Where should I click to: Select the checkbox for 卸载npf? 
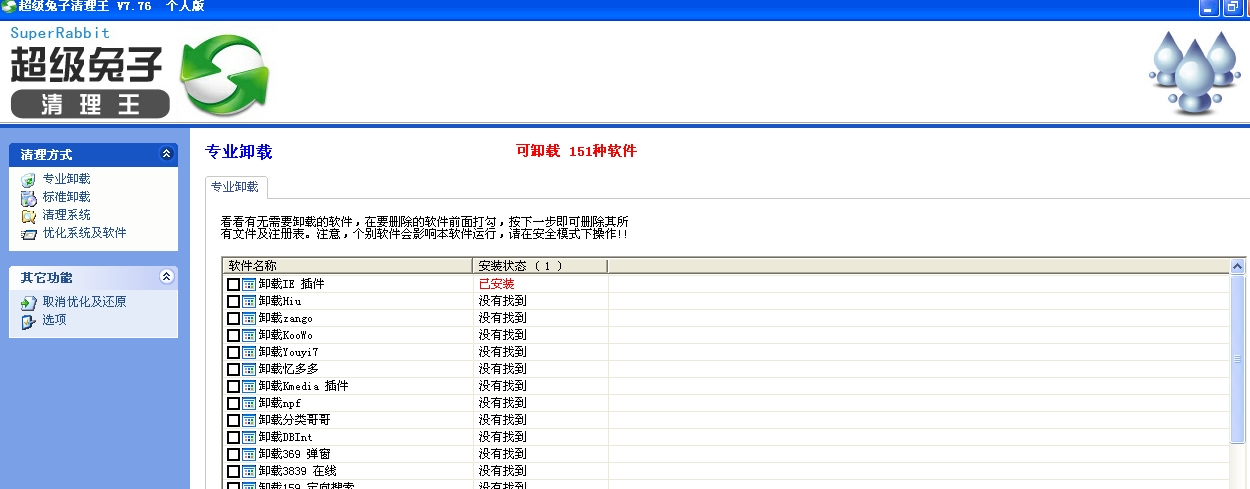click(233, 403)
